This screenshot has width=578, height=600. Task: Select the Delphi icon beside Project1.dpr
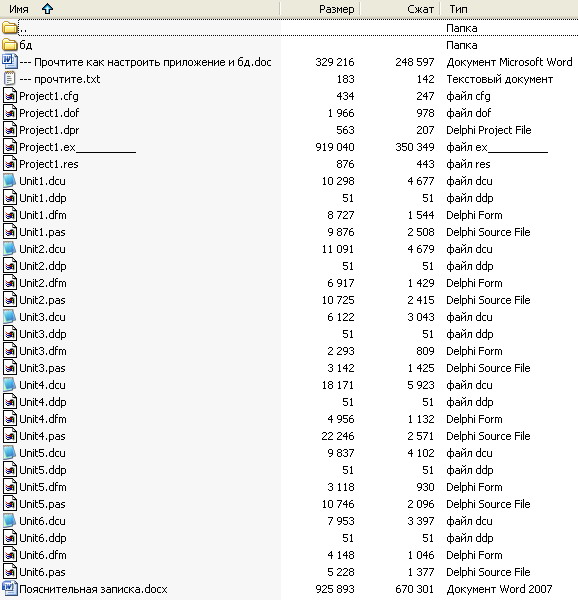[x=10, y=130]
